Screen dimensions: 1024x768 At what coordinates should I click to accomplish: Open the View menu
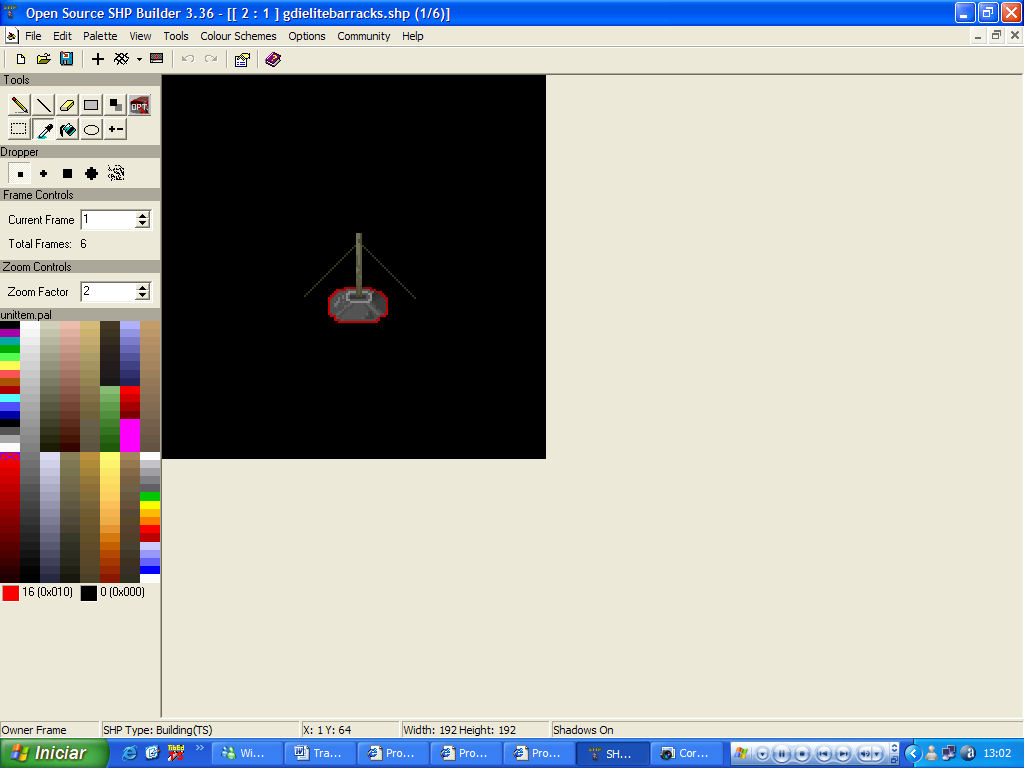click(140, 36)
